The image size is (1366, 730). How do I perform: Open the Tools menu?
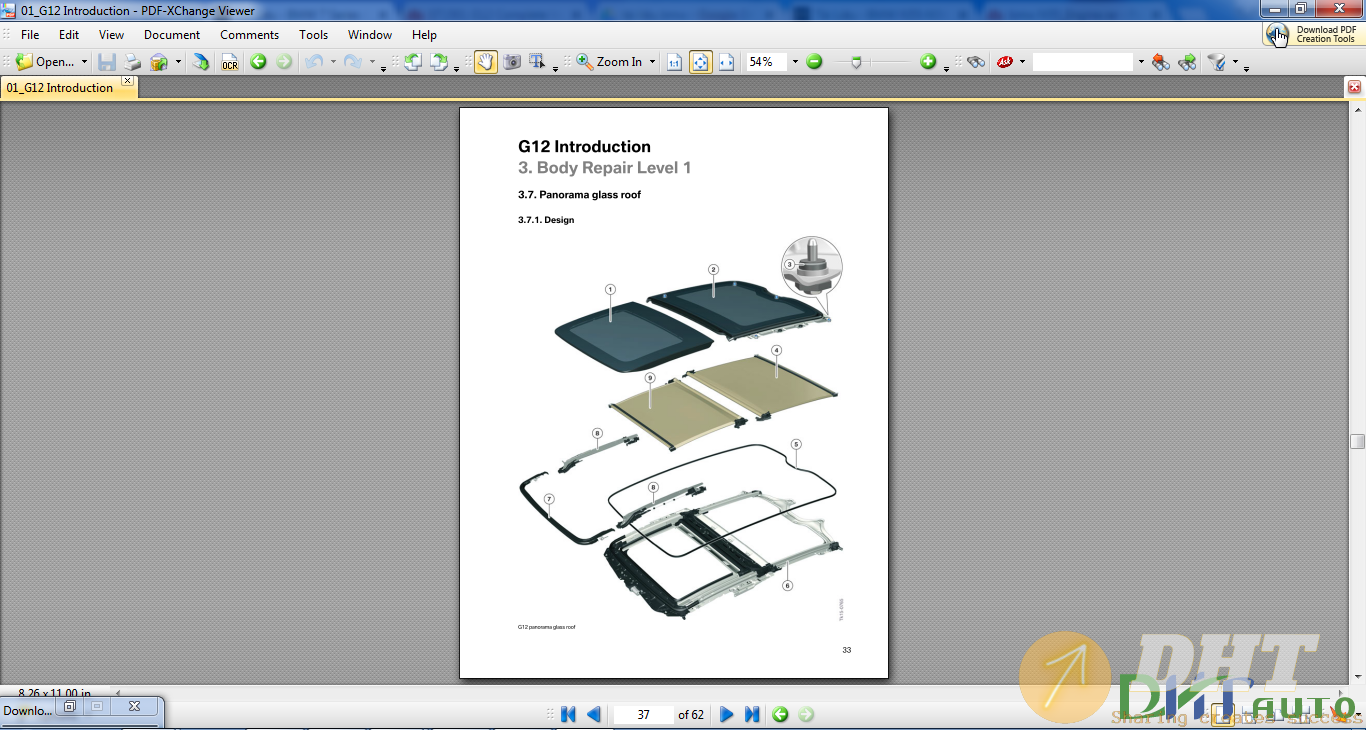click(314, 34)
